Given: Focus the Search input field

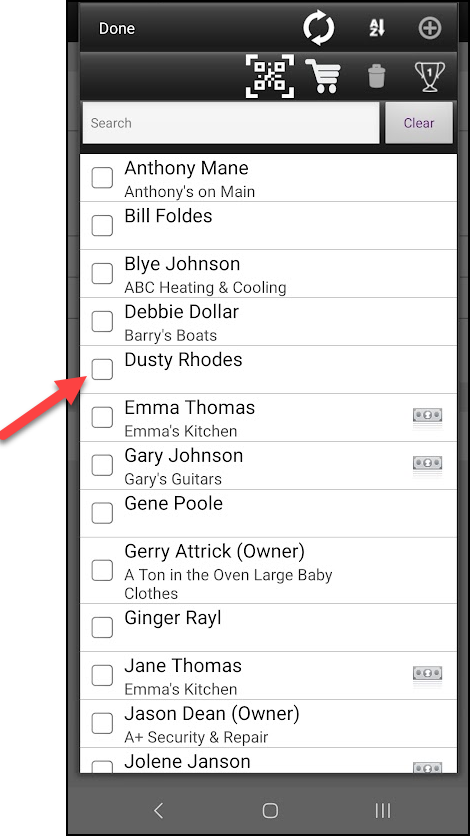Looking at the screenshot, I should point(231,123).
